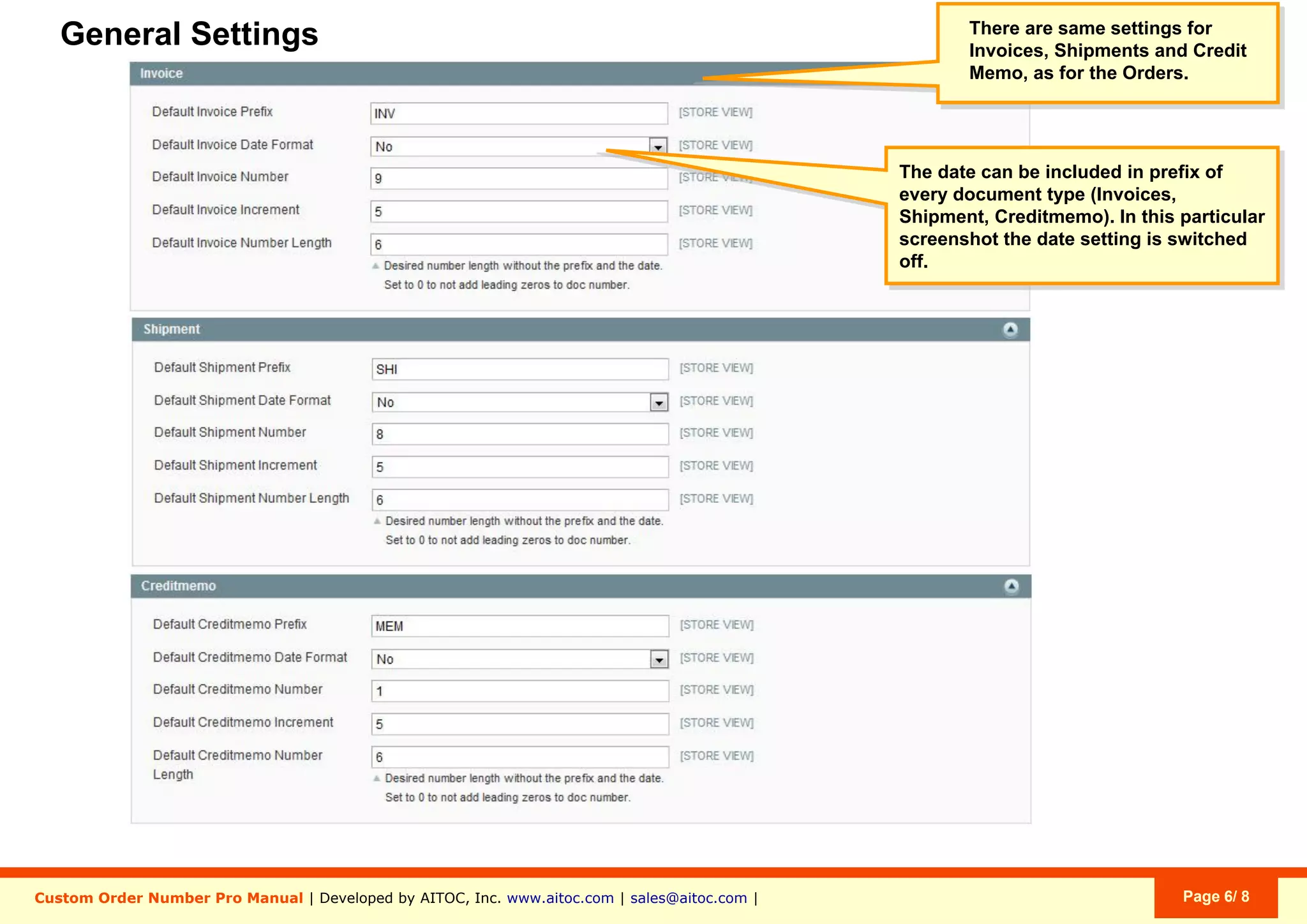Click the Page 6/ 8 indicator

pos(1216,897)
